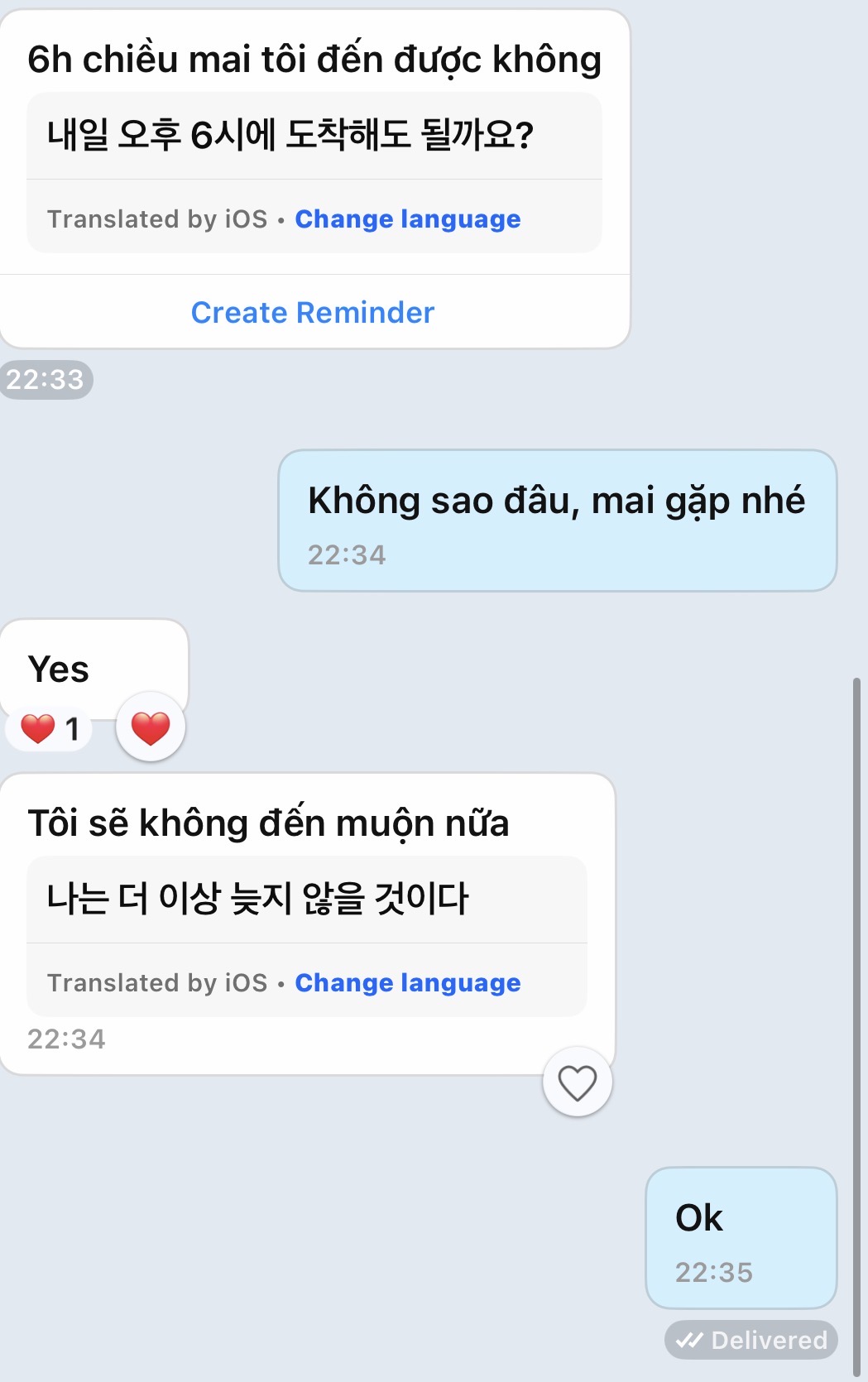Click the Korean translation "나는 더 이상 늦지 않을 것이다"

(x=258, y=899)
